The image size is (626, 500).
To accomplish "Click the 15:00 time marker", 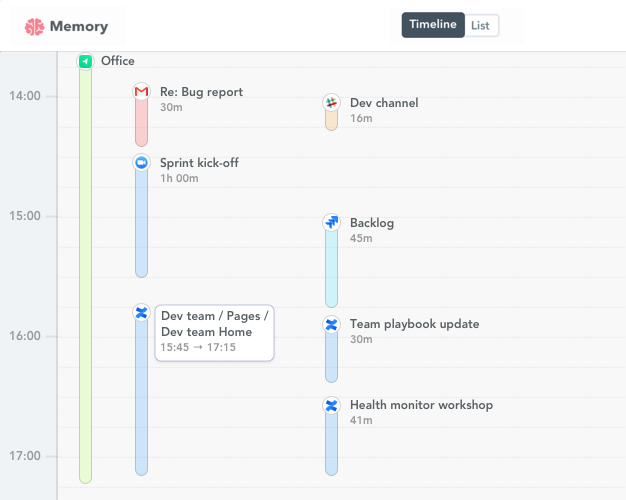I will coord(26,216).
